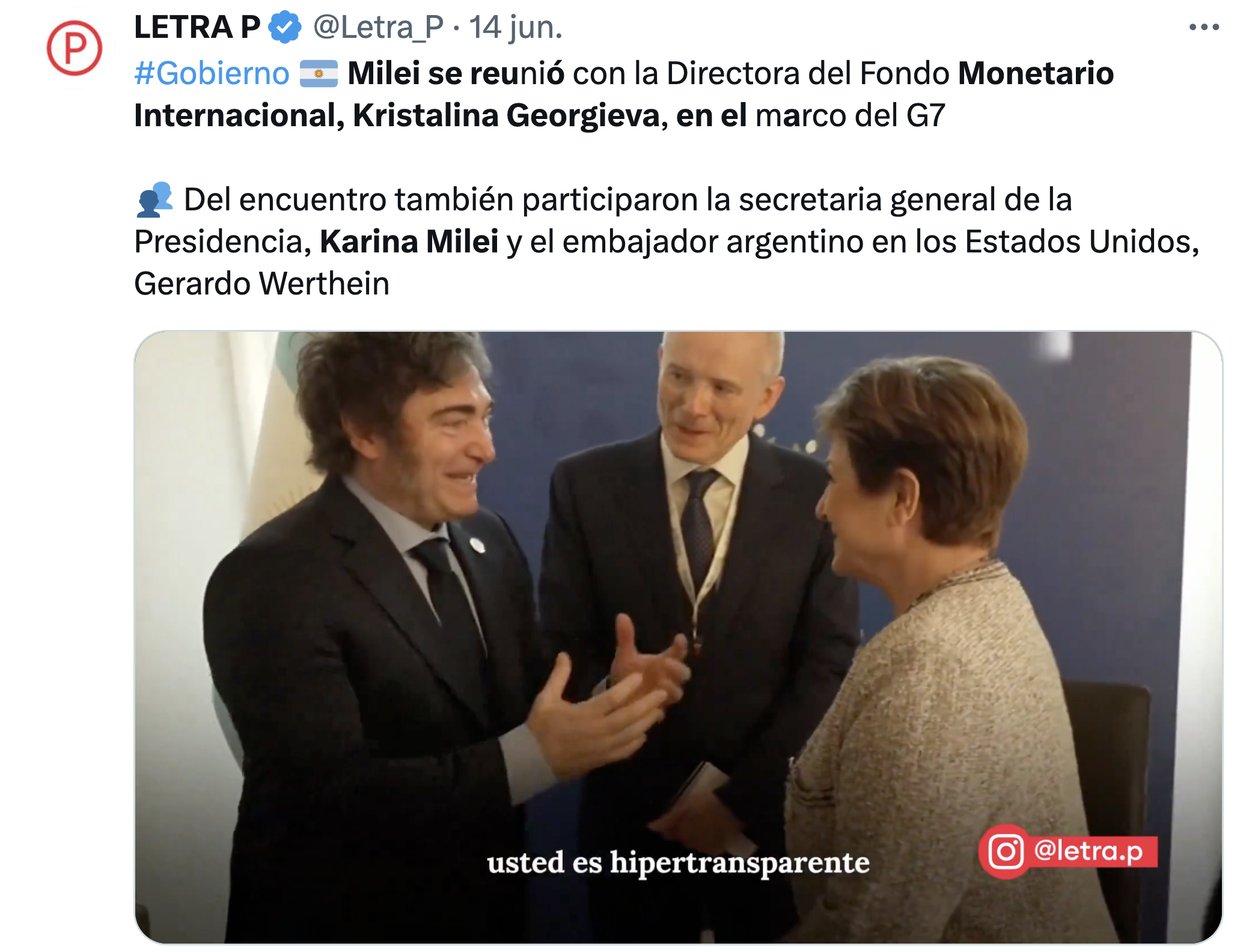Screen dimensions: 1255x952
Task: Click the Argentina flag emoji
Action: pyautogui.click(x=319, y=74)
